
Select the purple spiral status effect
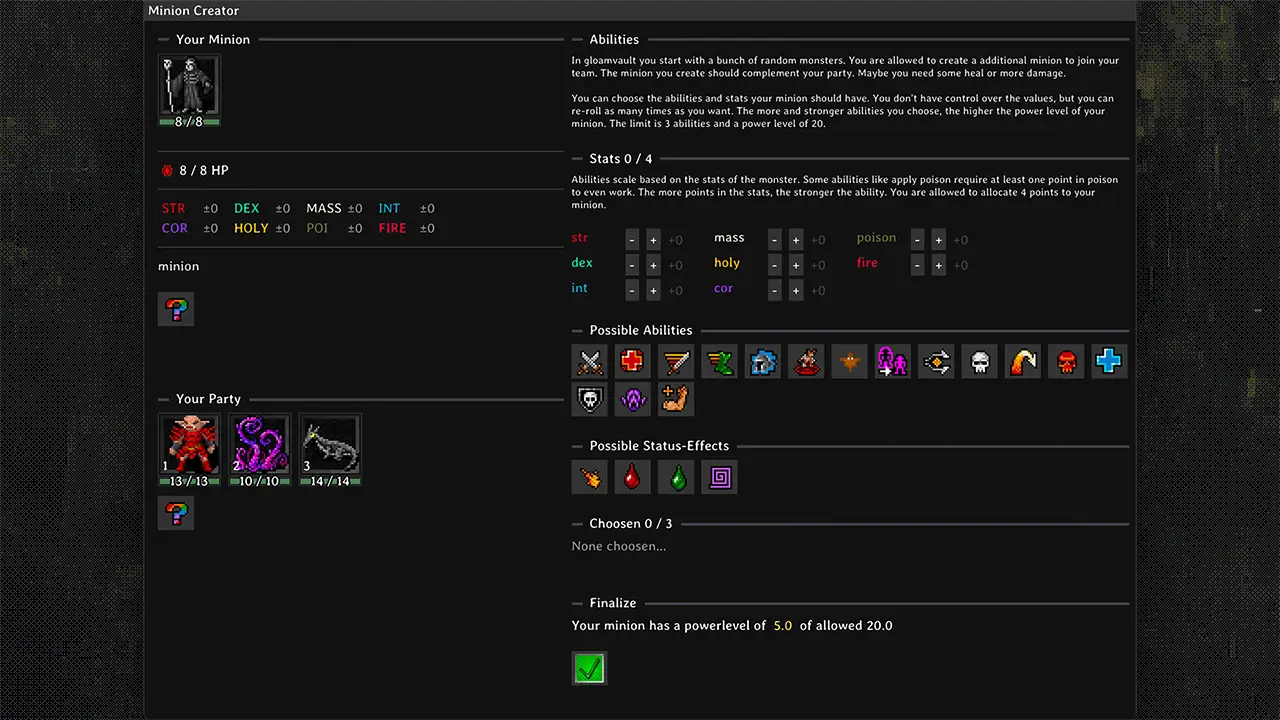tap(719, 477)
